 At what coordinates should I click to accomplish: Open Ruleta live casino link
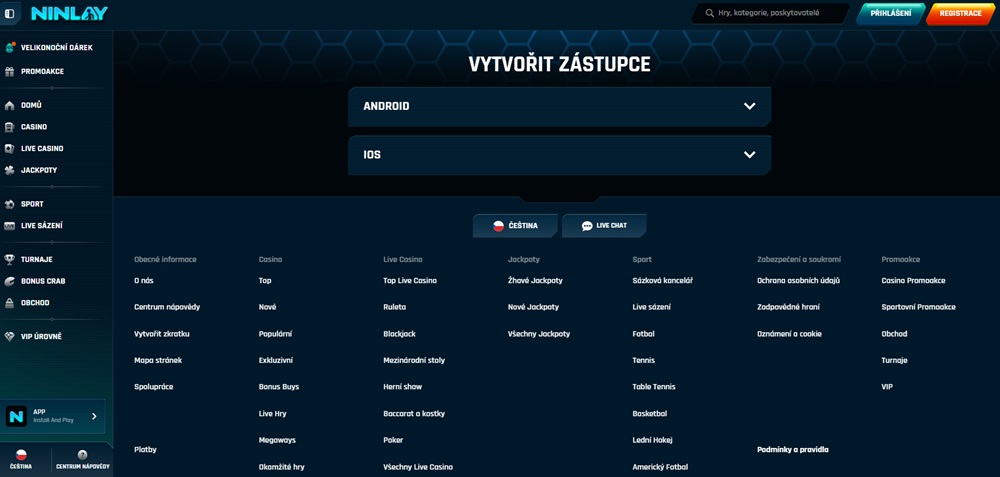pos(395,307)
